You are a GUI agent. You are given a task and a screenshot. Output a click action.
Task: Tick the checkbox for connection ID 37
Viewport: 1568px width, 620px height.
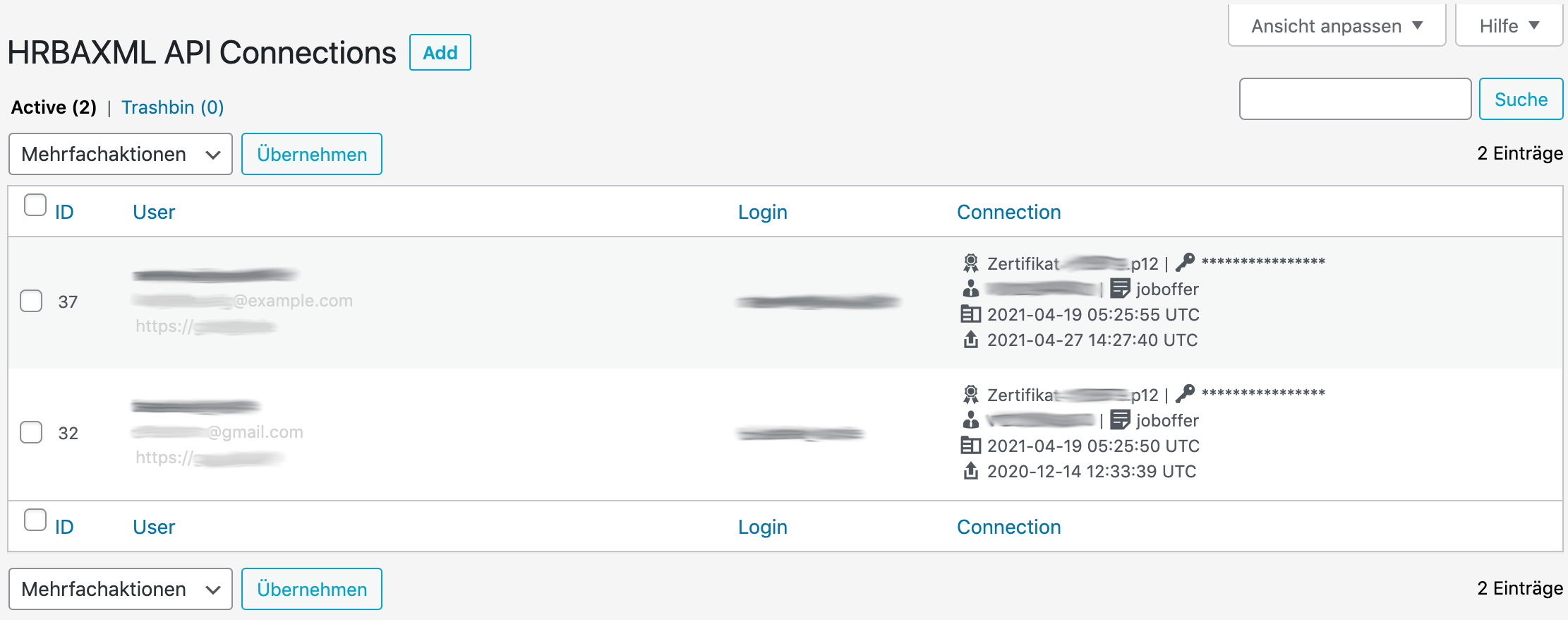pyautogui.click(x=31, y=301)
